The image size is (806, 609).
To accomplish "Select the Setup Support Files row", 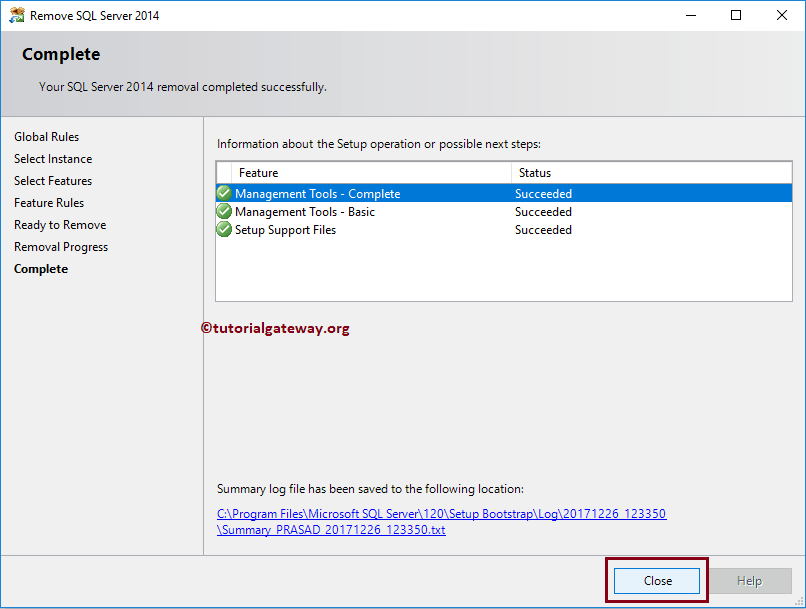I will click(504, 229).
